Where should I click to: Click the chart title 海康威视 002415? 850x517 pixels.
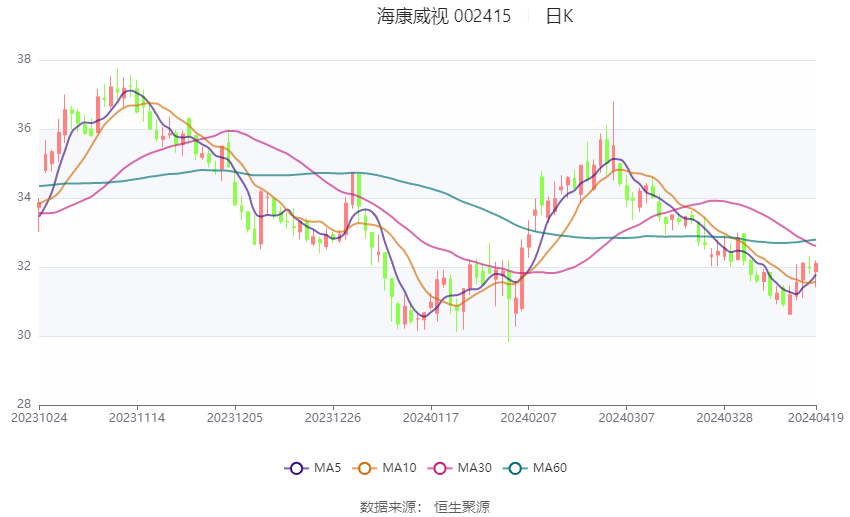444,16
